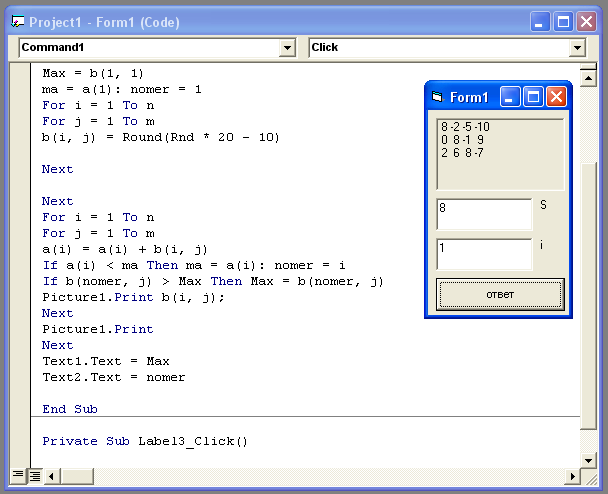The image size is (608, 494).
Task: Click the matrix output picture box in Form1
Action: [500, 154]
